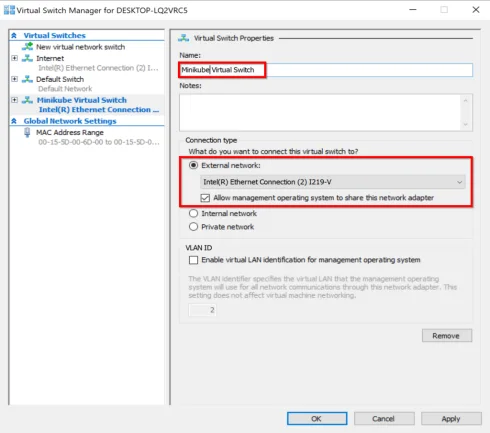Image resolution: width=490 pixels, height=433 pixels.
Task: Collapse Virtual Switches section chevron
Action: click(14, 35)
